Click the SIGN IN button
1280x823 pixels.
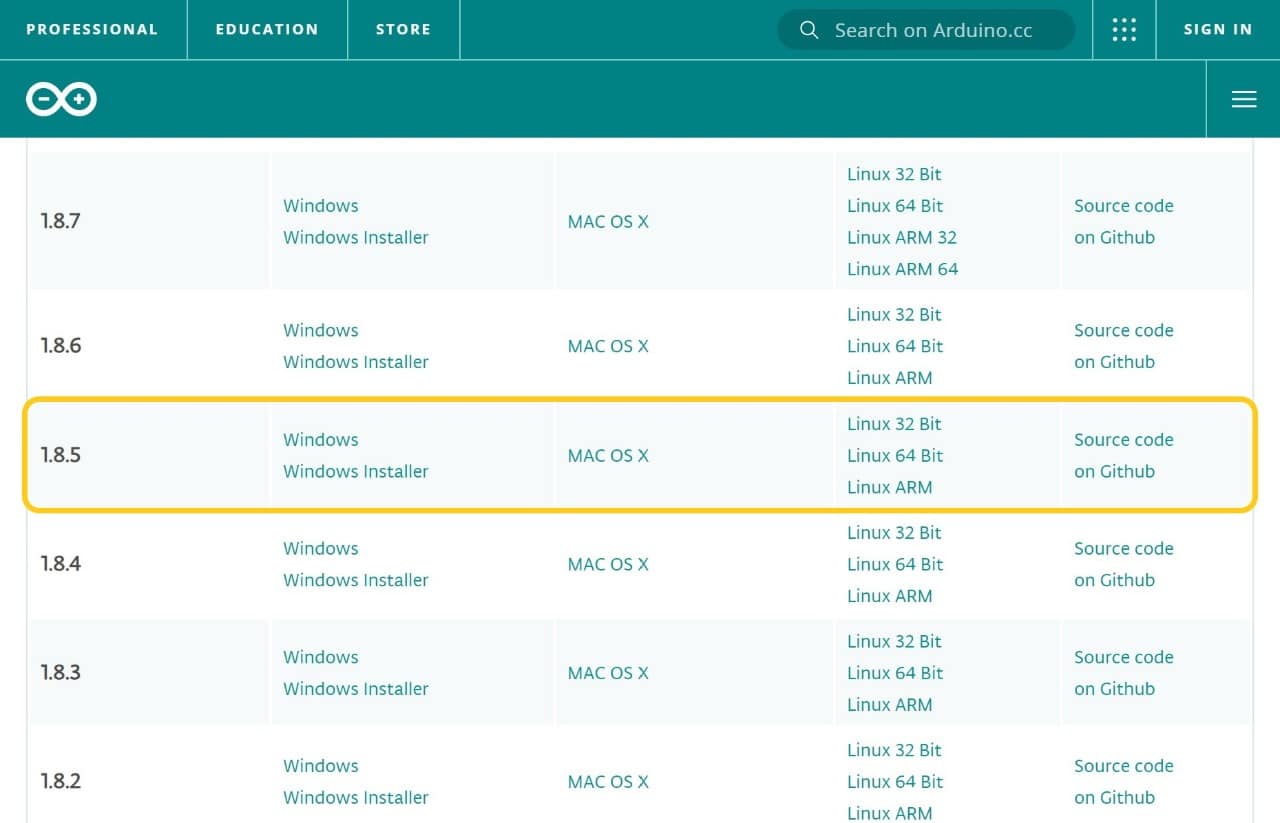point(1218,30)
